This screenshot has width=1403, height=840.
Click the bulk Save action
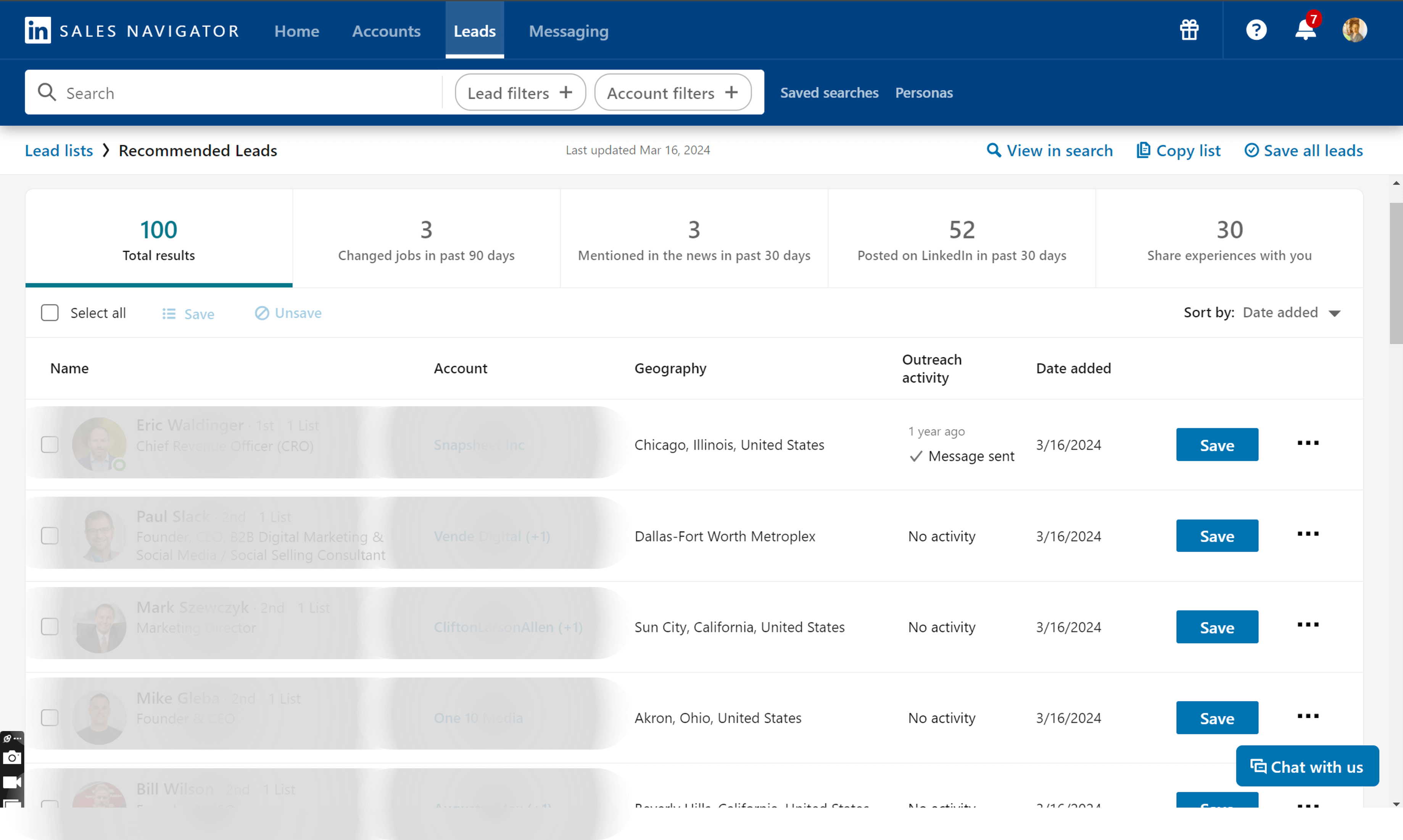click(x=188, y=314)
